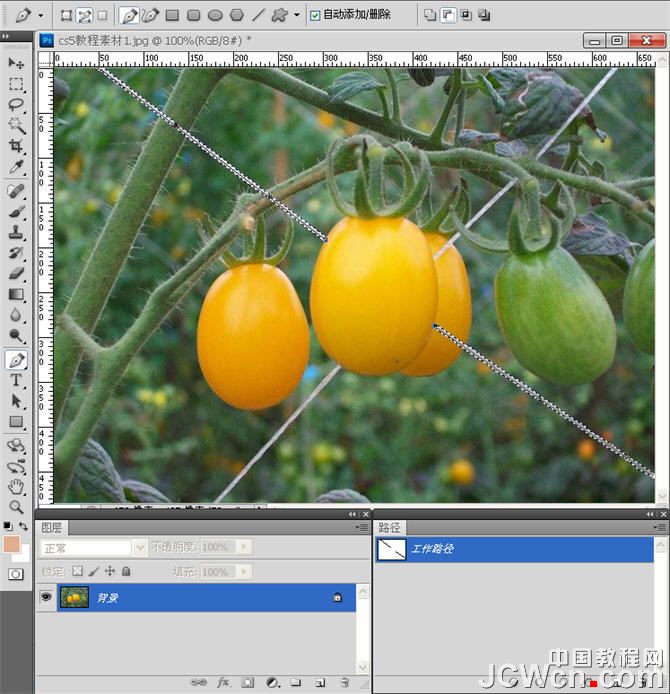Select the Type tool
This screenshot has width=670, height=694.
pos(16,380)
